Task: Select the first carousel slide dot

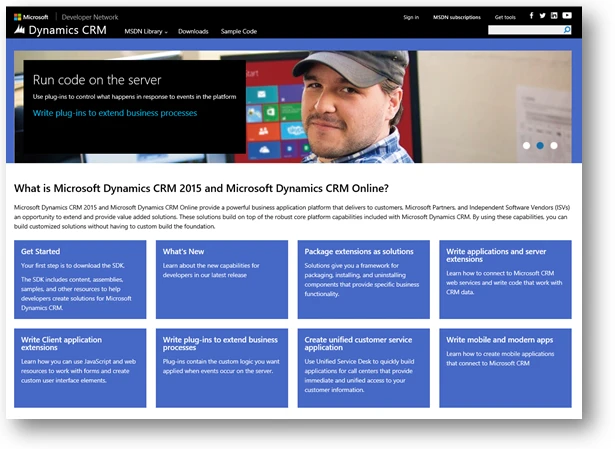Action: tap(526, 145)
